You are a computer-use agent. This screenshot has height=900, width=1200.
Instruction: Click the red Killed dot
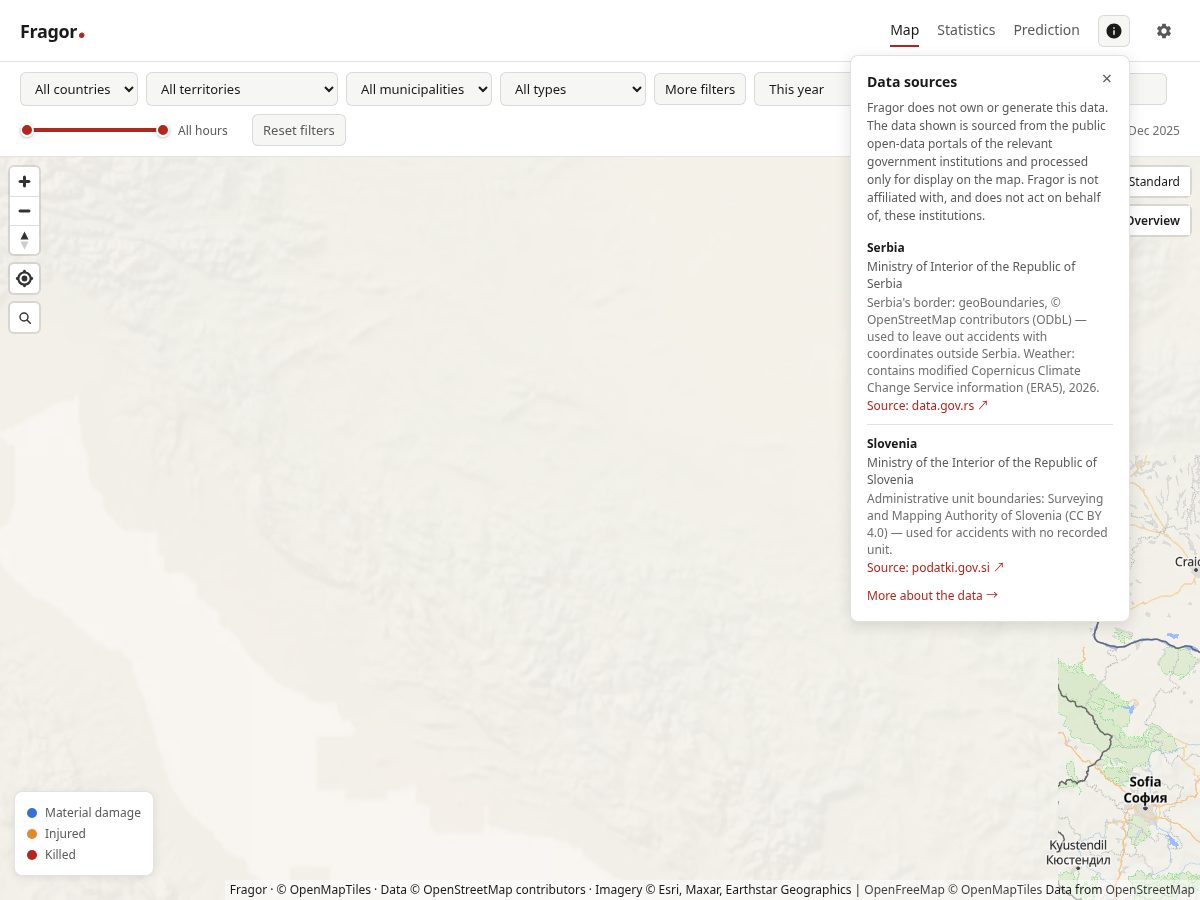pyautogui.click(x=32, y=855)
